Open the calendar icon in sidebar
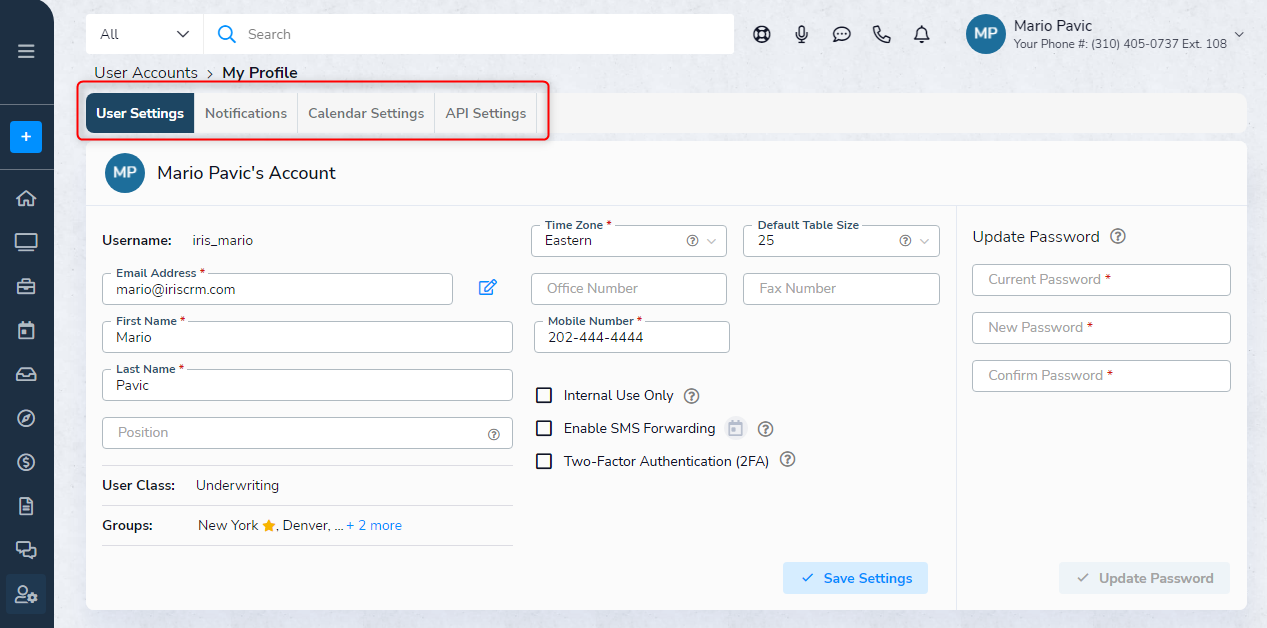This screenshot has width=1267, height=628. click(26, 330)
